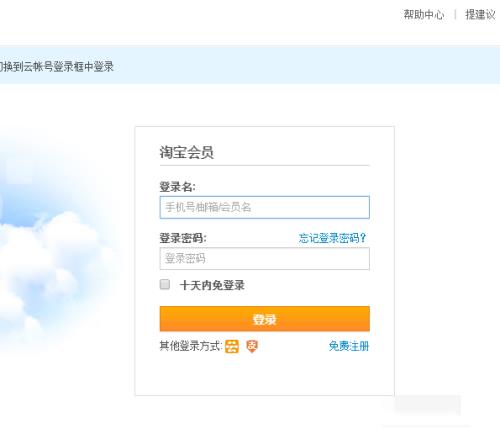This screenshot has width=500, height=429.
Task: Open 忘记登录密码? link
Action: 332,238
